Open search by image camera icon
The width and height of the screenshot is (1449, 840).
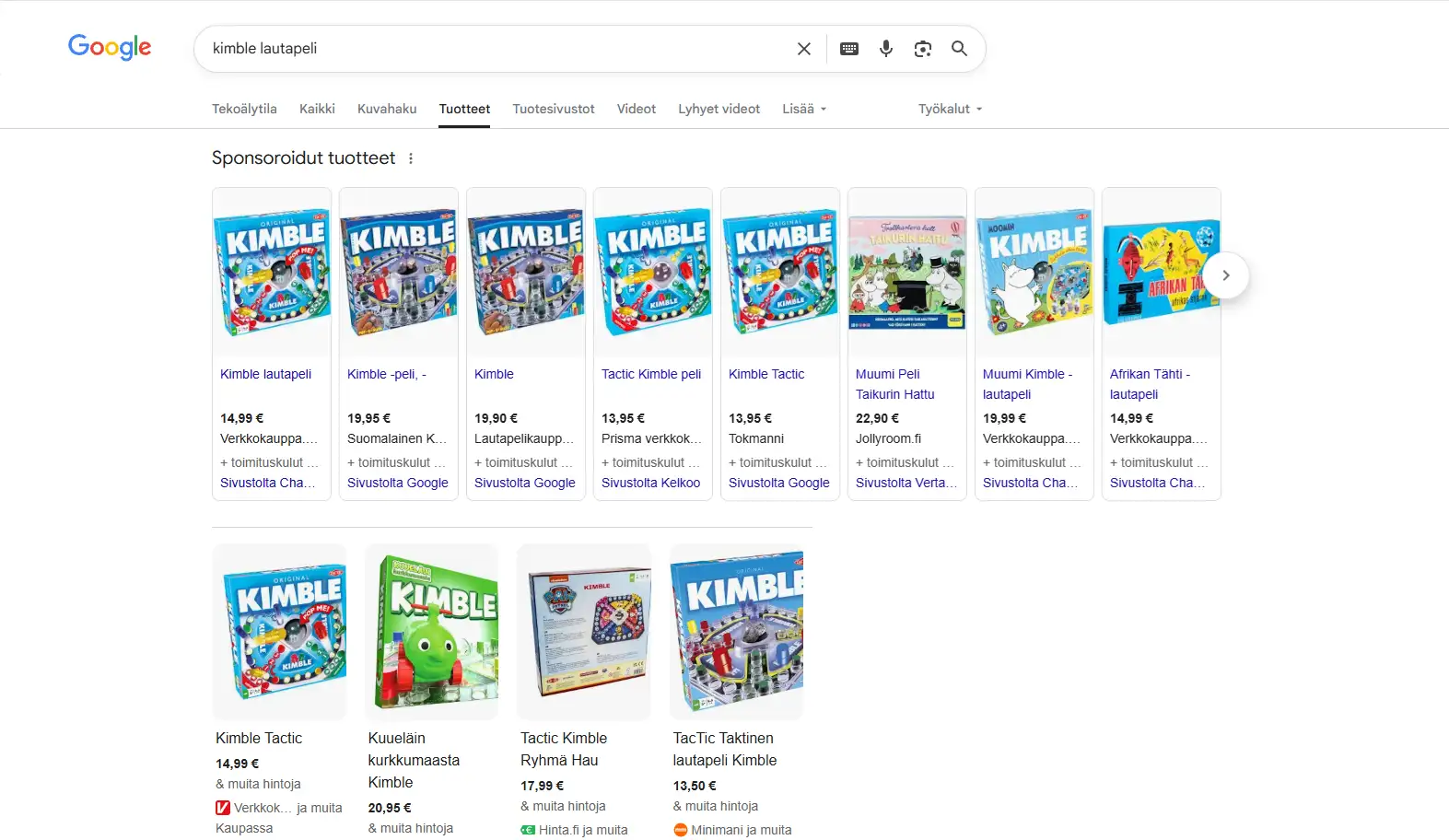click(923, 49)
